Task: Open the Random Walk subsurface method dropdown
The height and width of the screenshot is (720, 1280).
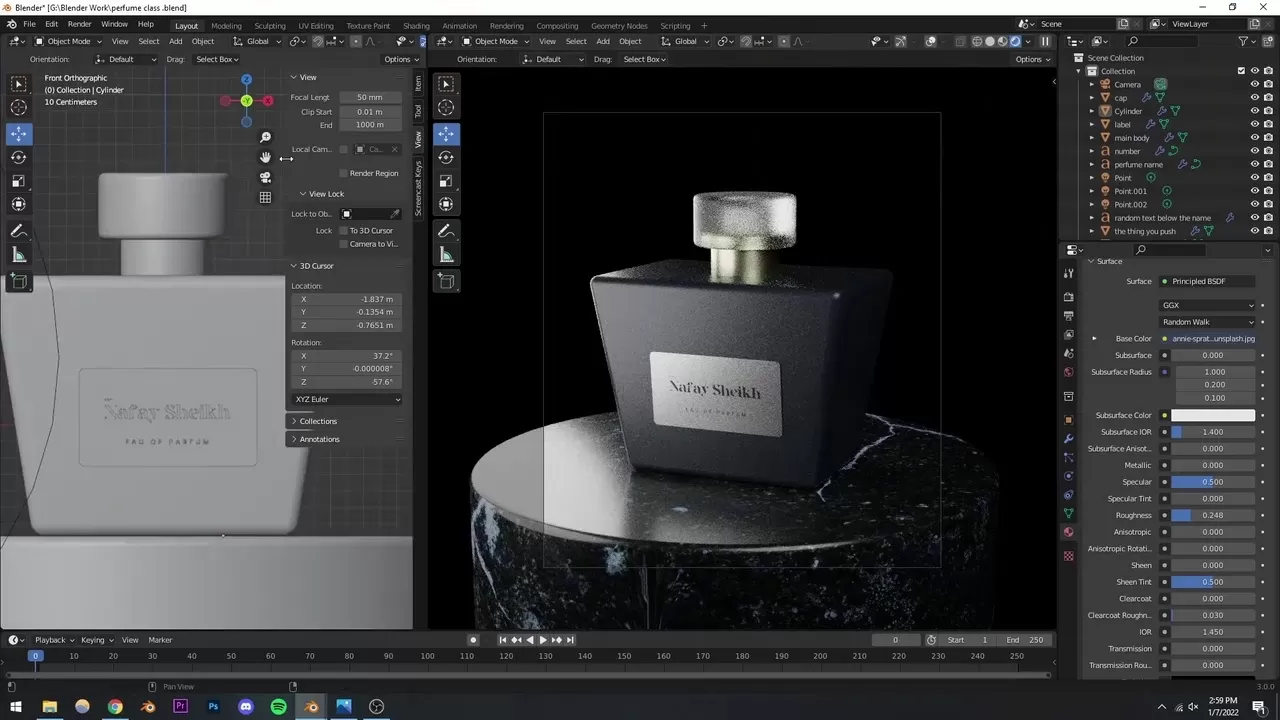Action: tap(1208, 321)
